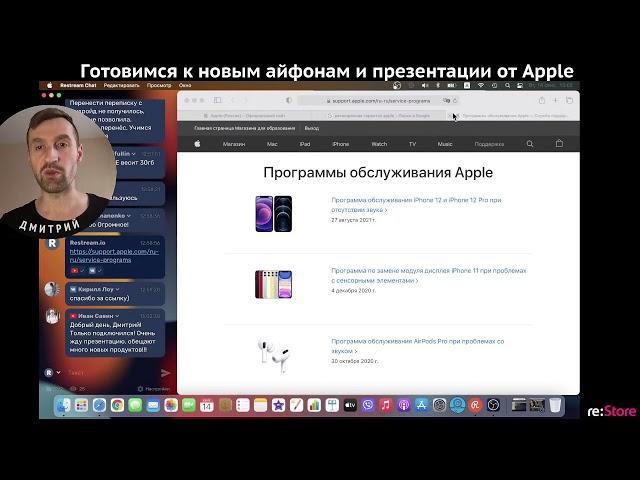Reload the page with the refresh icon

(x=455, y=100)
